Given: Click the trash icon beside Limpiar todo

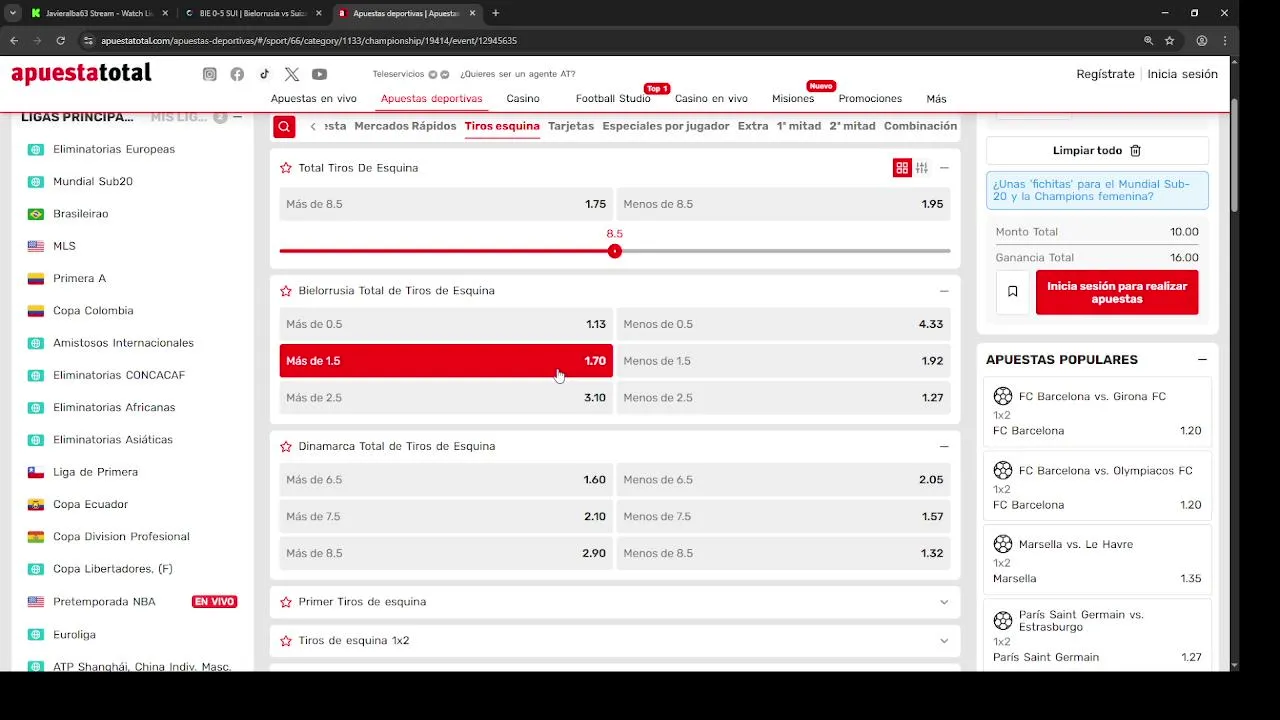Looking at the screenshot, I should [1135, 150].
